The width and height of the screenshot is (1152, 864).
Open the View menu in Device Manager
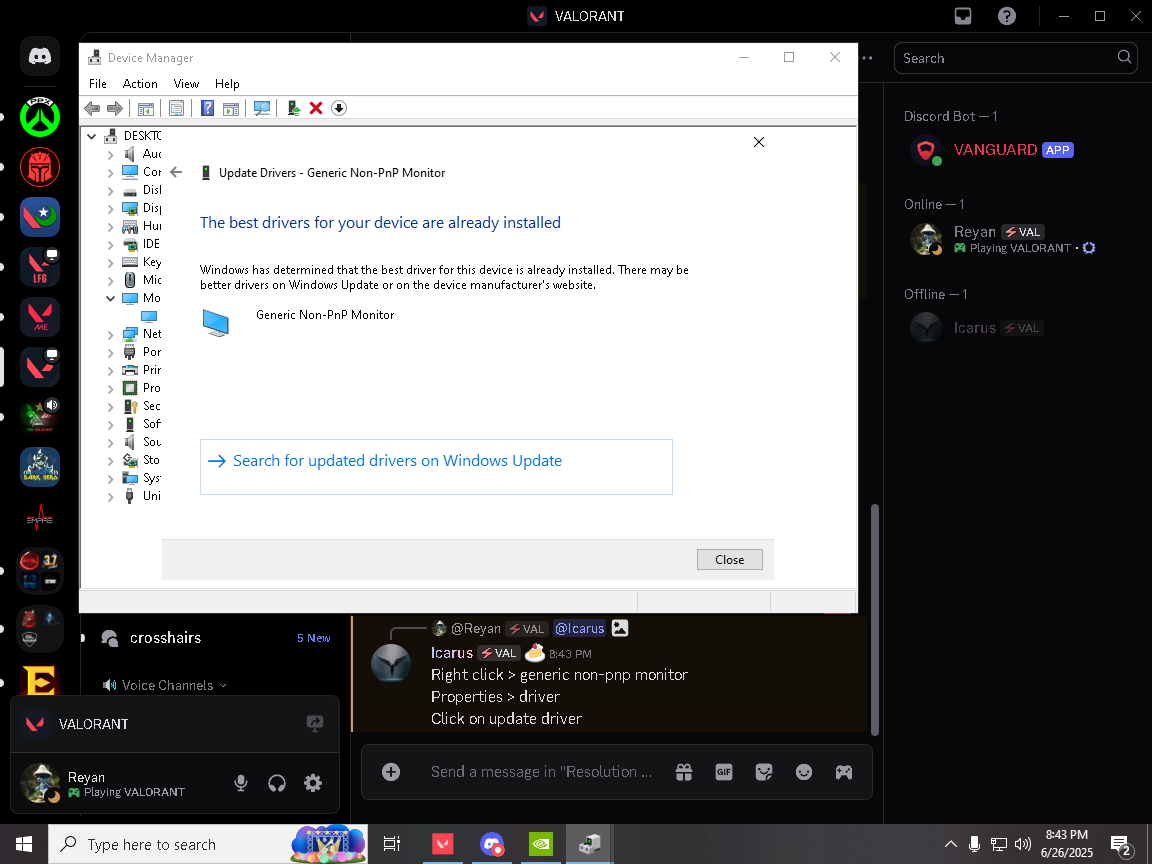186,84
